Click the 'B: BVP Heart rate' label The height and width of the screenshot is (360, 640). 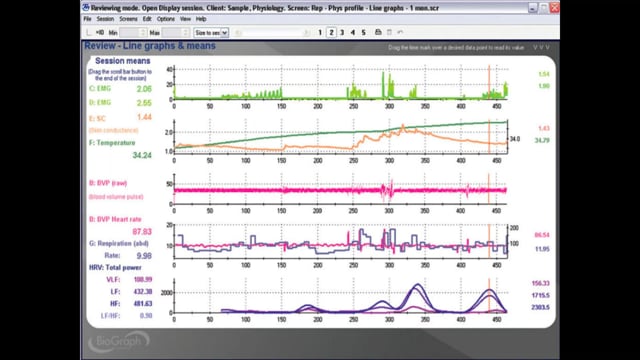115,220
